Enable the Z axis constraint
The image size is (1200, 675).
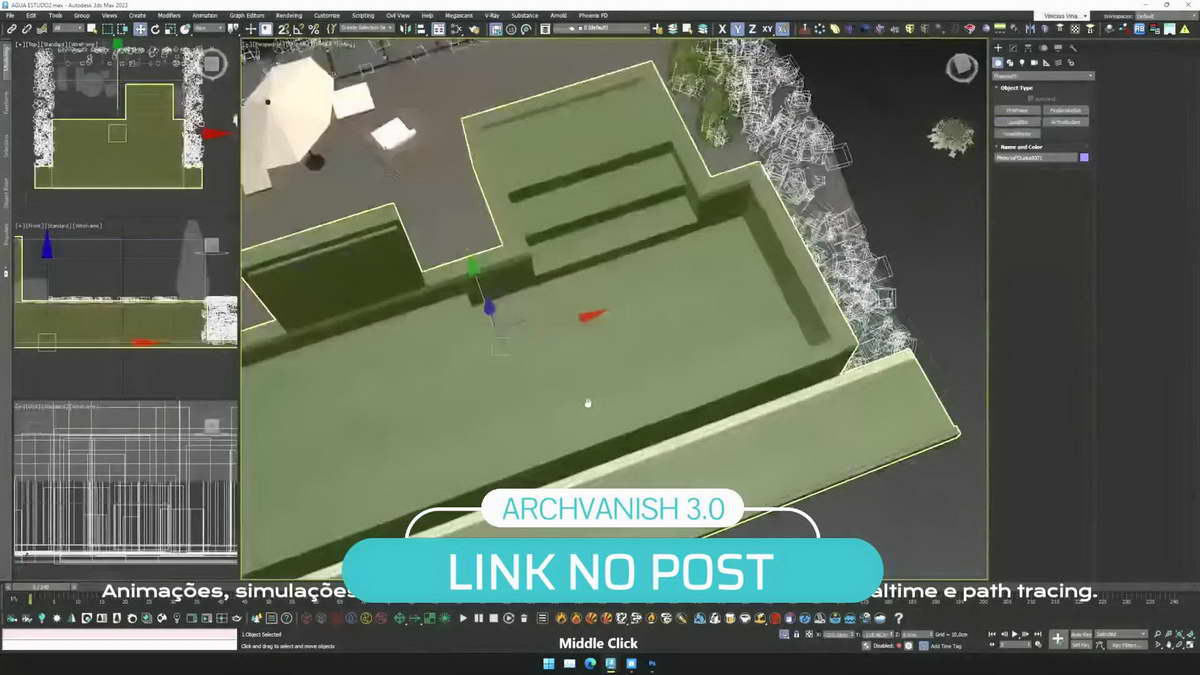[x=752, y=30]
